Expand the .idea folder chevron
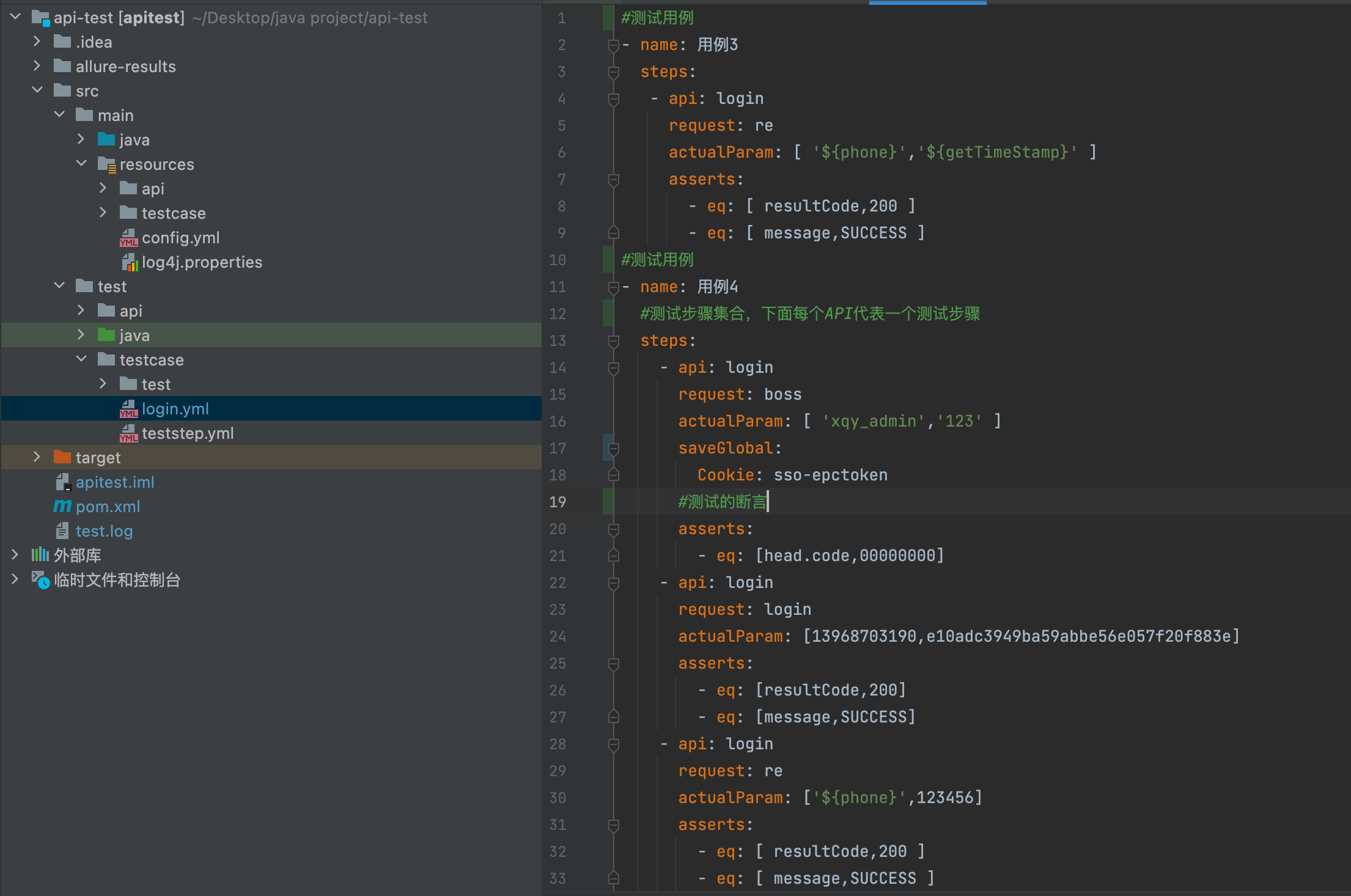The width and height of the screenshot is (1351, 896). tap(37, 42)
